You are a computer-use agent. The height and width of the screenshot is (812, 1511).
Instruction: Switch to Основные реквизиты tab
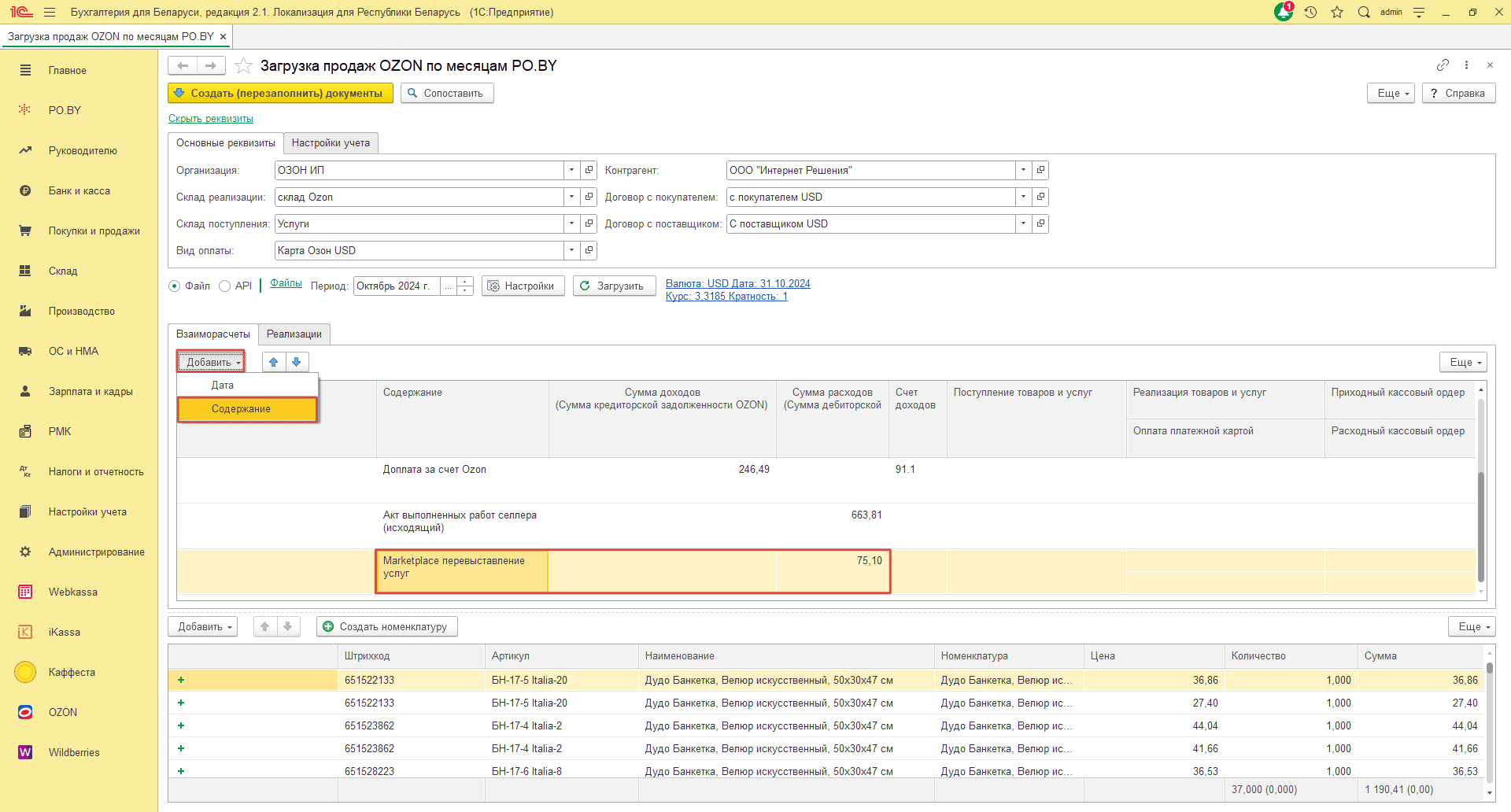pos(226,142)
